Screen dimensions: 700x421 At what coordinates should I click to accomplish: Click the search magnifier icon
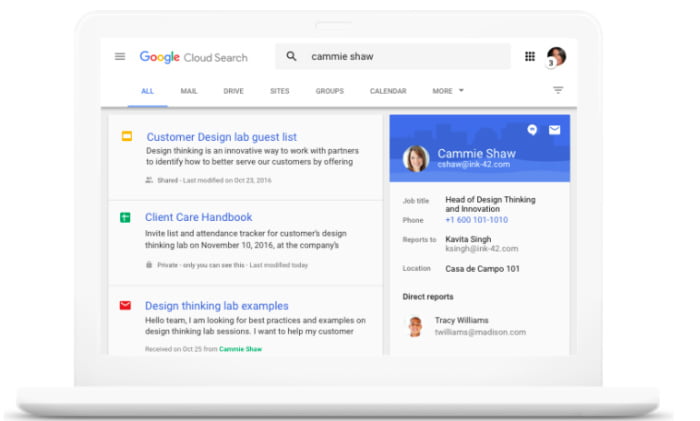click(x=291, y=56)
